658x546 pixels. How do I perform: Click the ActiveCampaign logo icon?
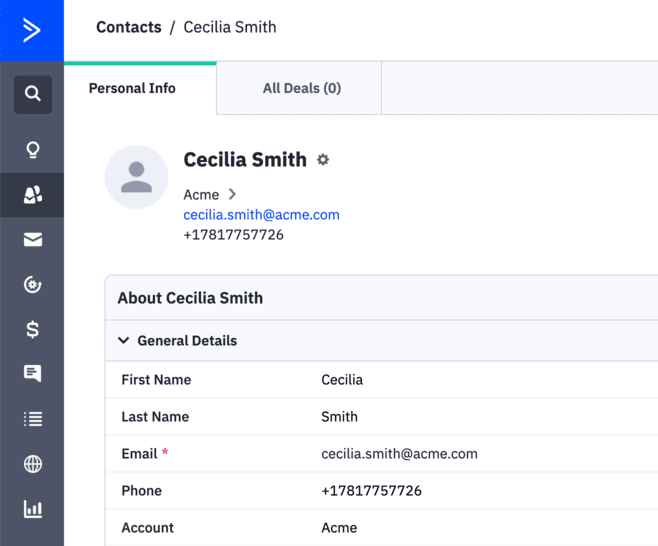coord(31,30)
